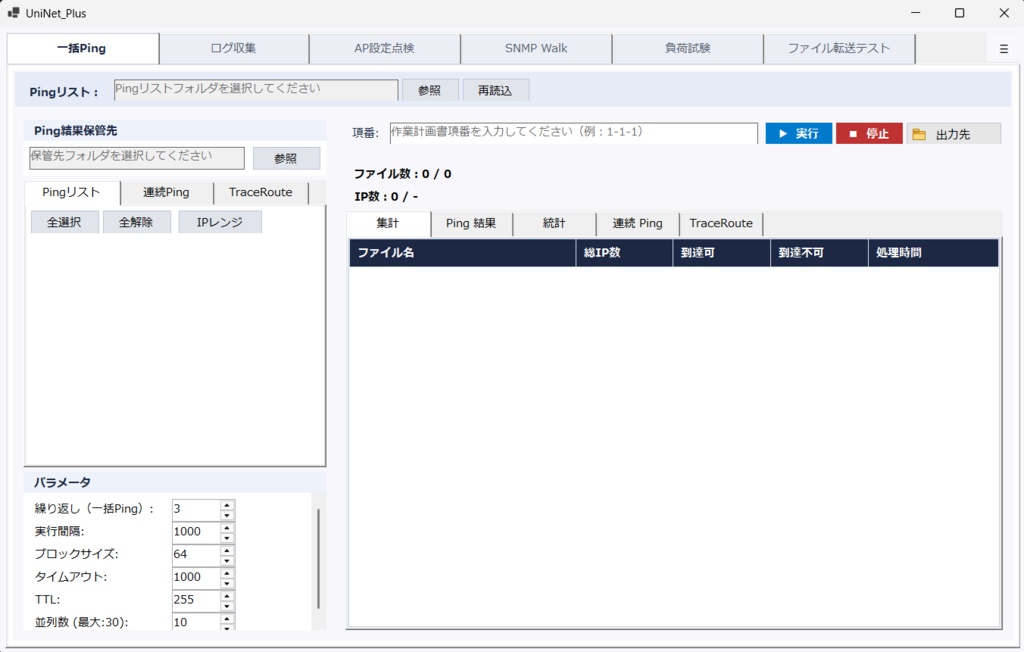Click the 実行 play button

tap(799, 133)
